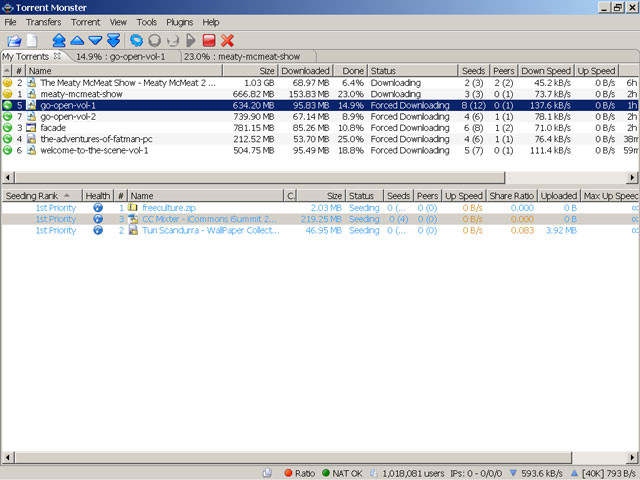Screen dimensions: 640x480
Task: Click left arrow of downloads horizontal scrollbar
Action: click(x=8, y=178)
